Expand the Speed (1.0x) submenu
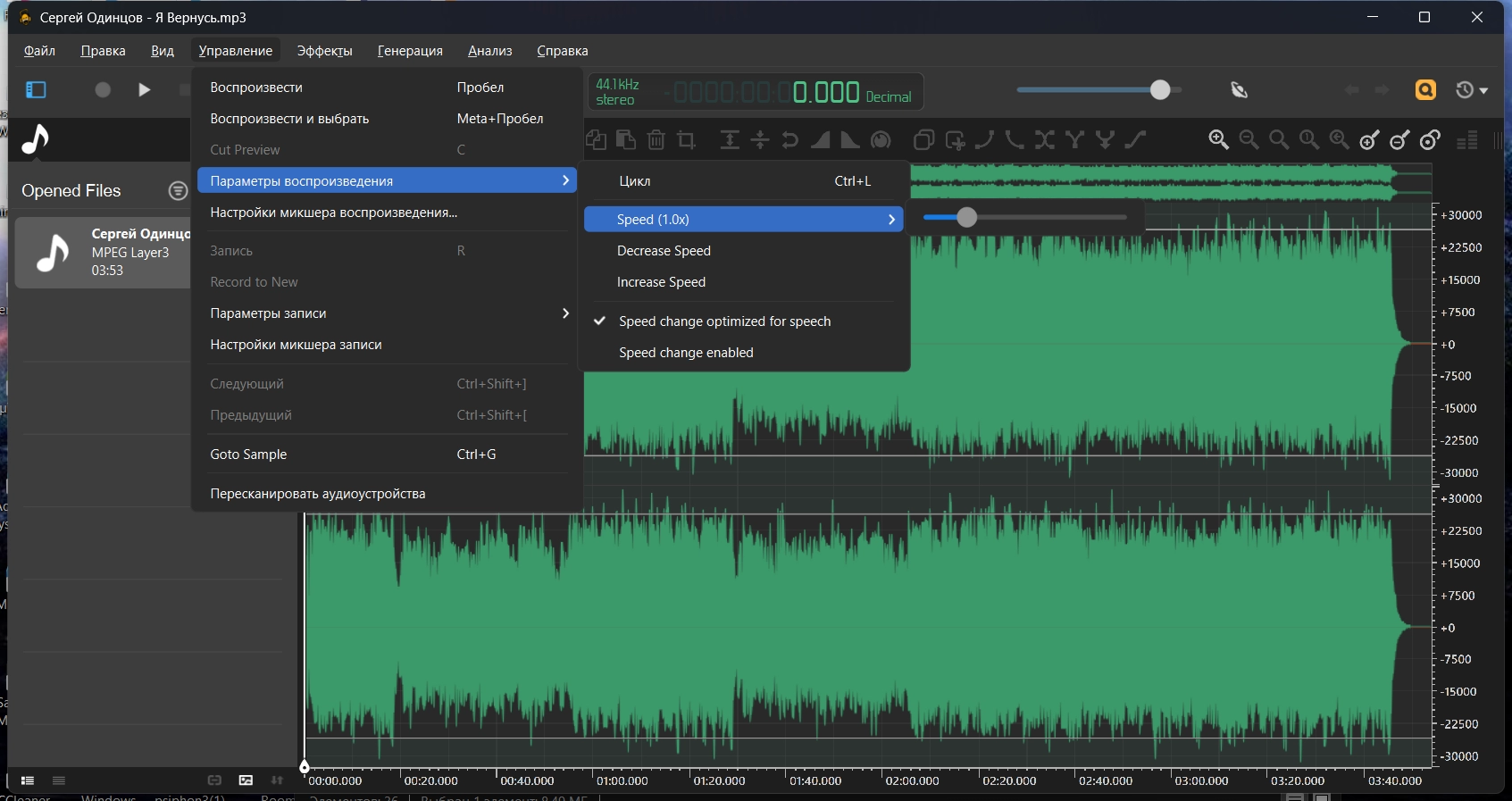The height and width of the screenshot is (801, 1512). 743,220
